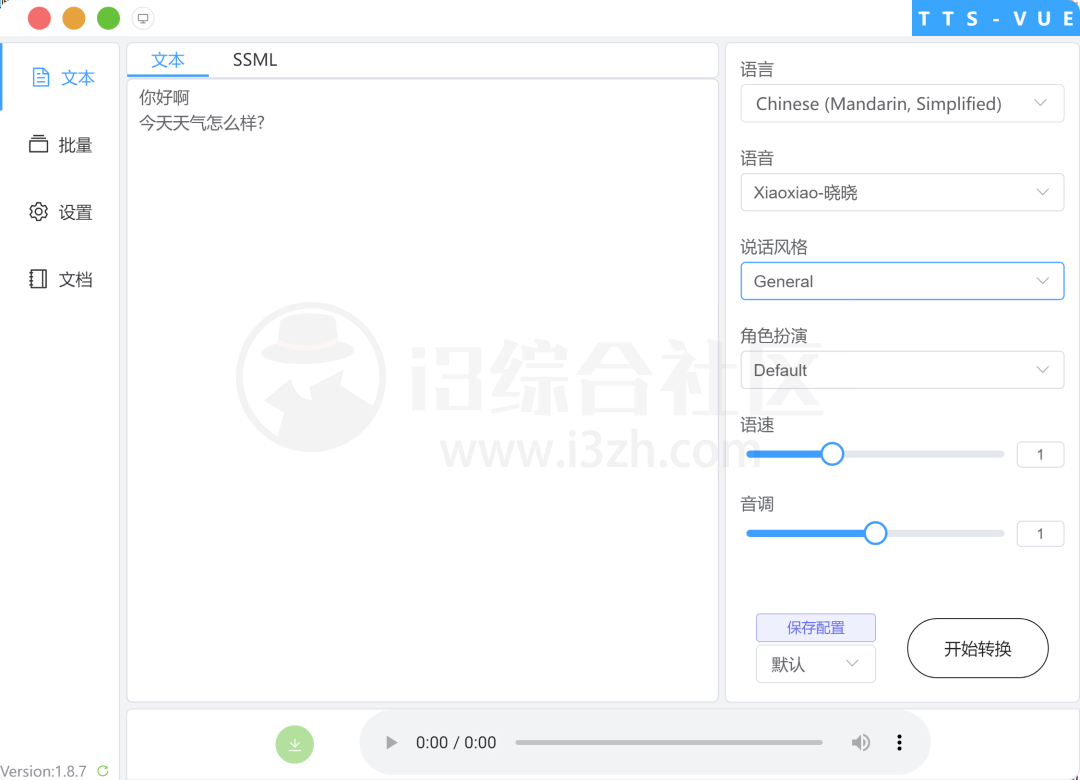Click the text line 今天天气怎么样?

pyautogui.click(x=202, y=123)
